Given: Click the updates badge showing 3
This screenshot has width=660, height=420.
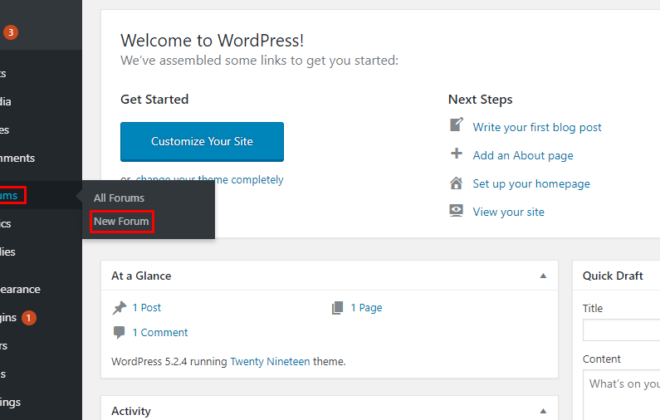Looking at the screenshot, I should [11, 32].
